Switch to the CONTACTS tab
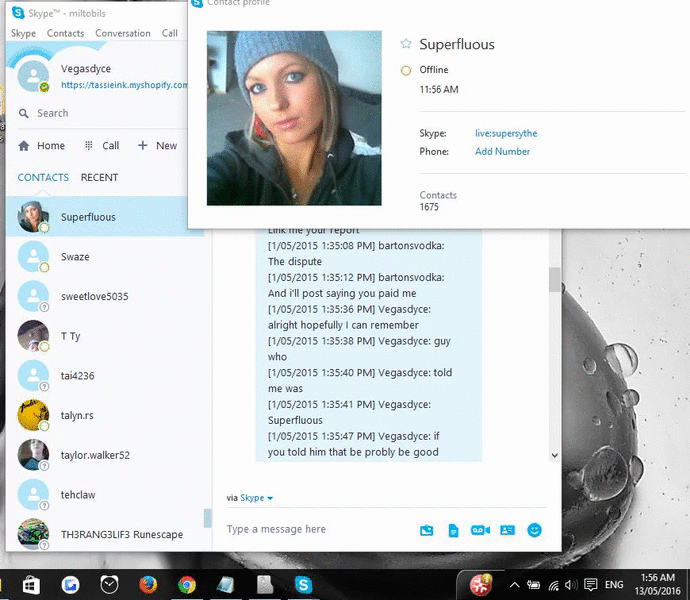Viewport: 690px width, 600px height. [43, 177]
